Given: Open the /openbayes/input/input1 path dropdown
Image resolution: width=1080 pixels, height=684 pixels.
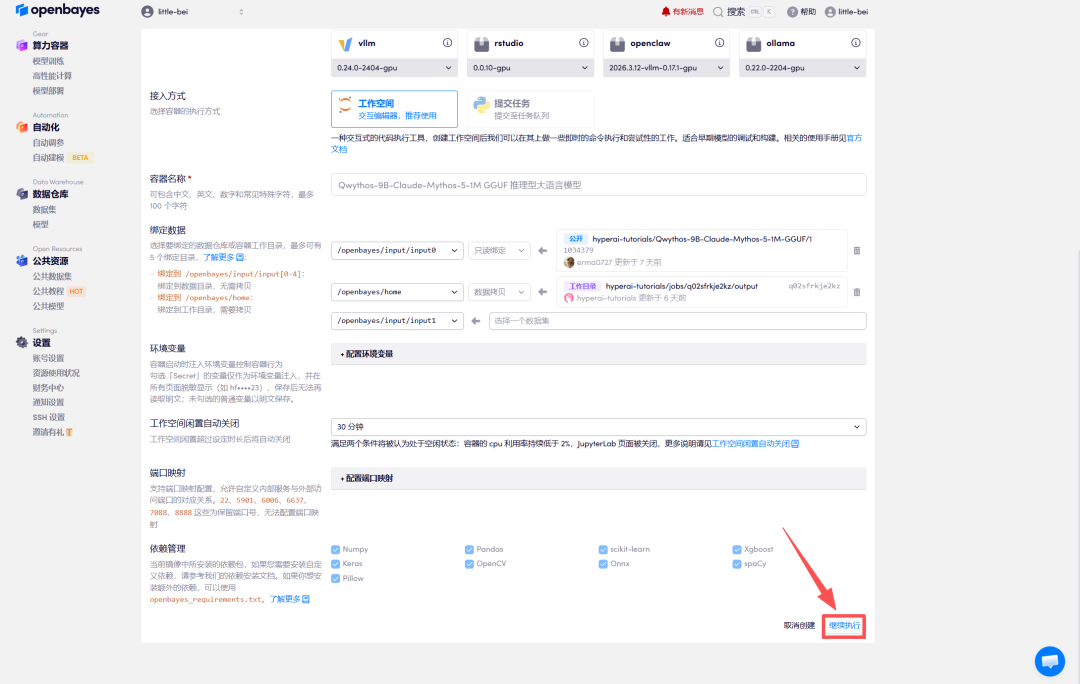Looking at the screenshot, I should click(x=397, y=321).
